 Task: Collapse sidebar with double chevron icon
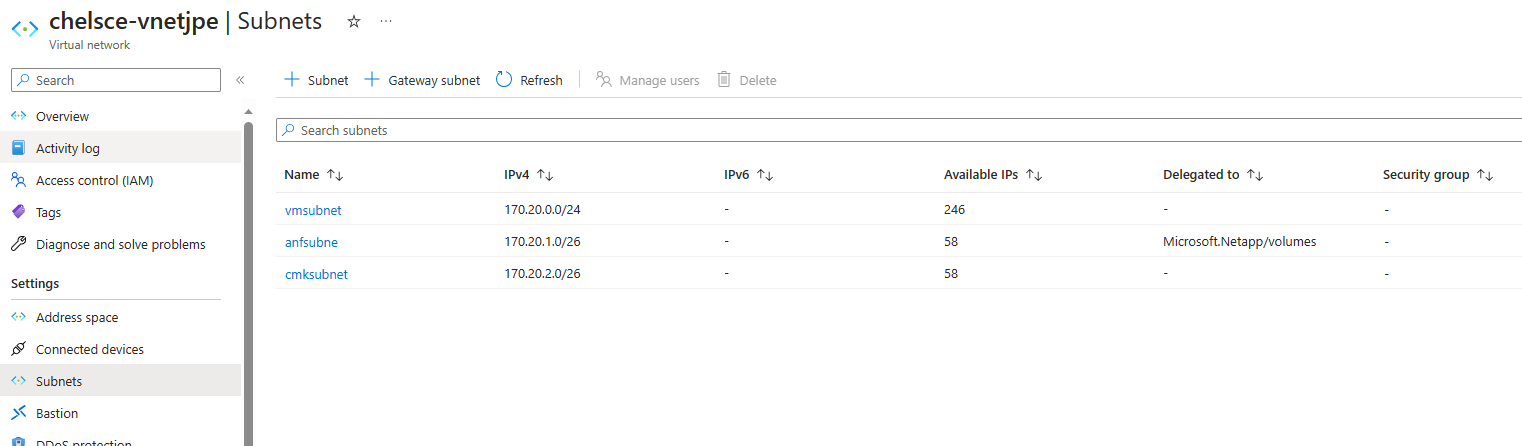pos(240,80)
